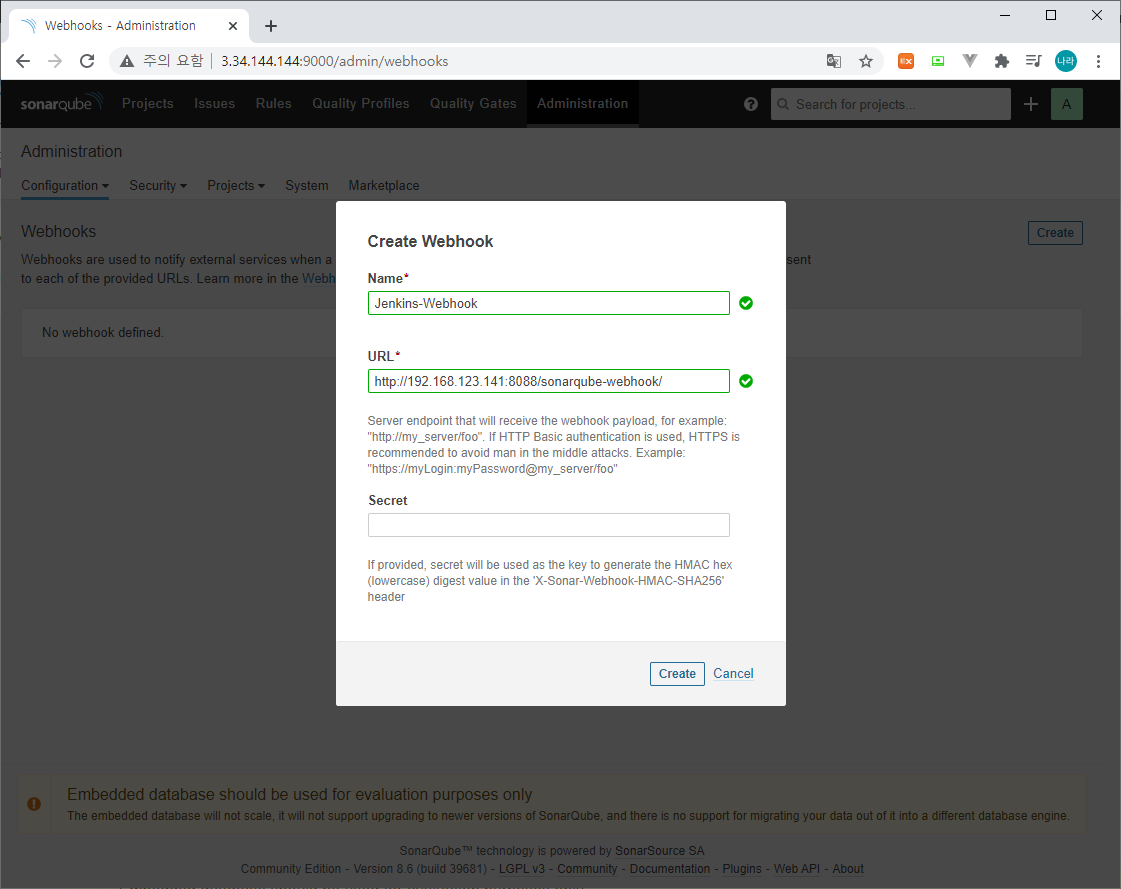Go back using the browser back arrow

click(23, 61)
